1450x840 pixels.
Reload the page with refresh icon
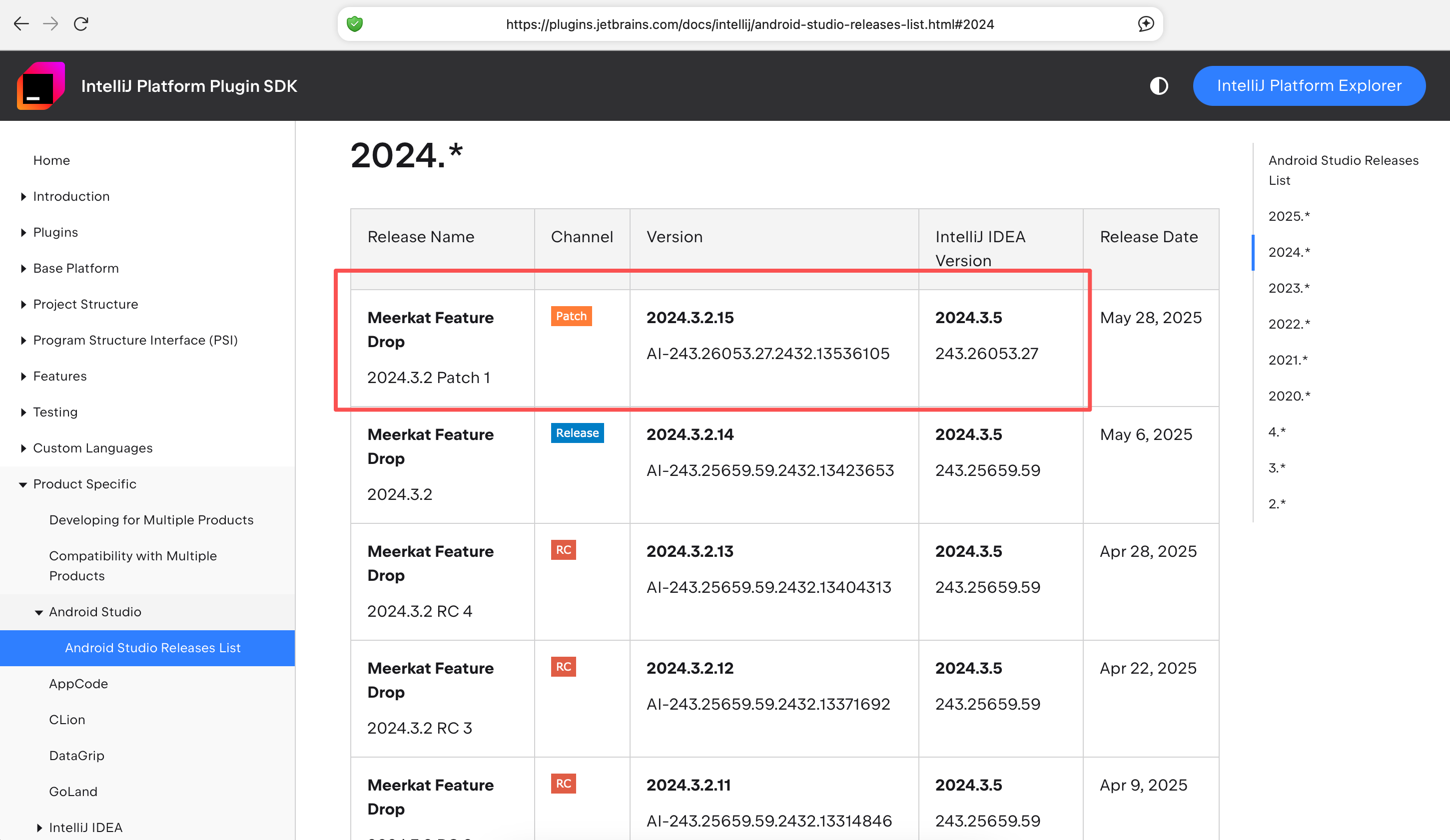click(x=81, y=23)
